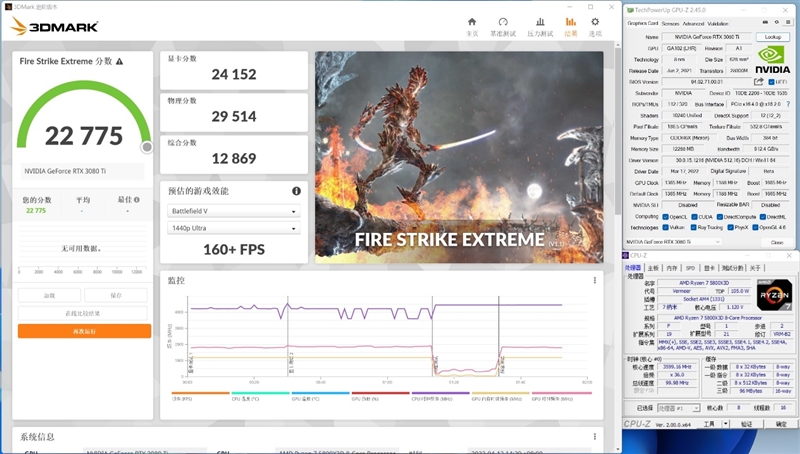Toggle the purple CPU clock legend swatch
The image size is (800, 454).
[440, 393]
